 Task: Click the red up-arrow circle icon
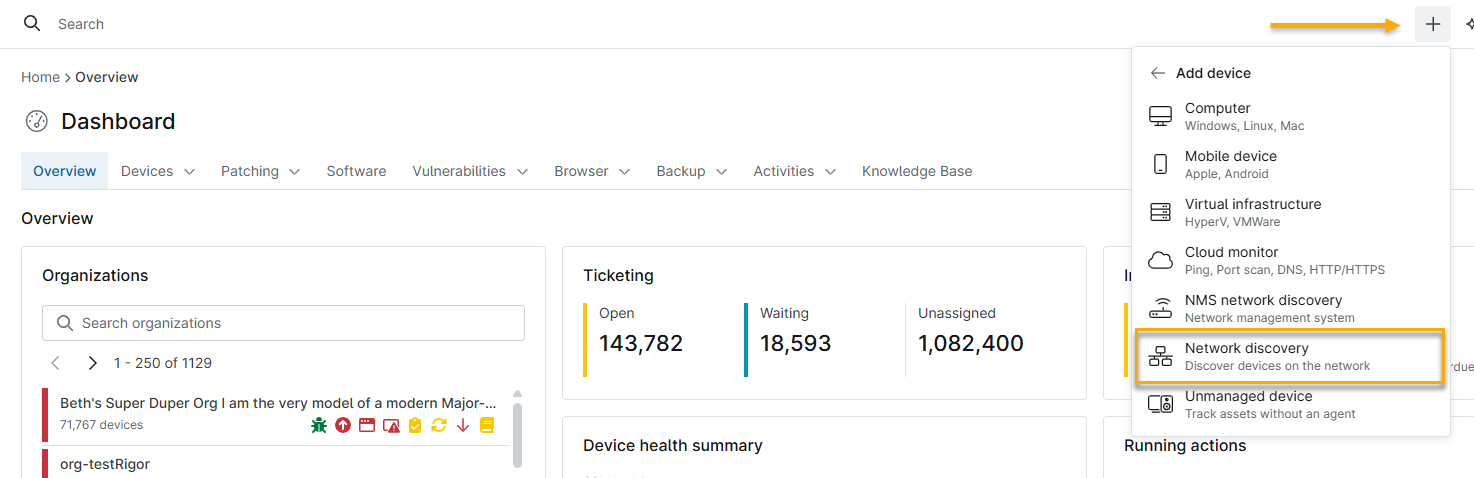click(x=343, y=425)
